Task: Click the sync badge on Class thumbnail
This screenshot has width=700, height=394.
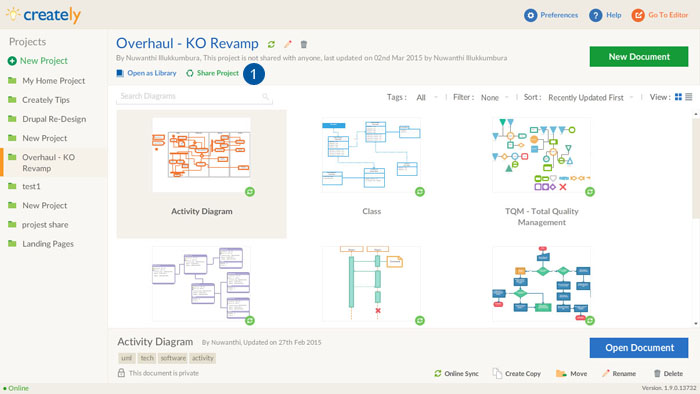Action: (x=420, y=192)
